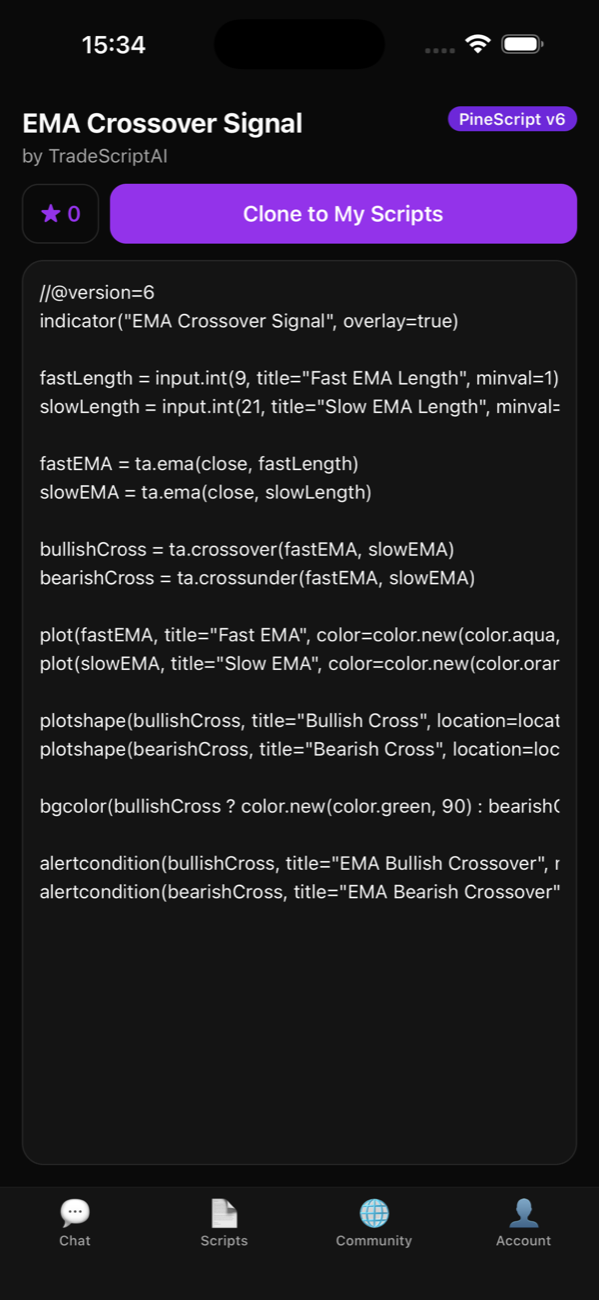The image size is (599, 1300).
Task: Toggle the star favorite count button
Action: [61, 214]
